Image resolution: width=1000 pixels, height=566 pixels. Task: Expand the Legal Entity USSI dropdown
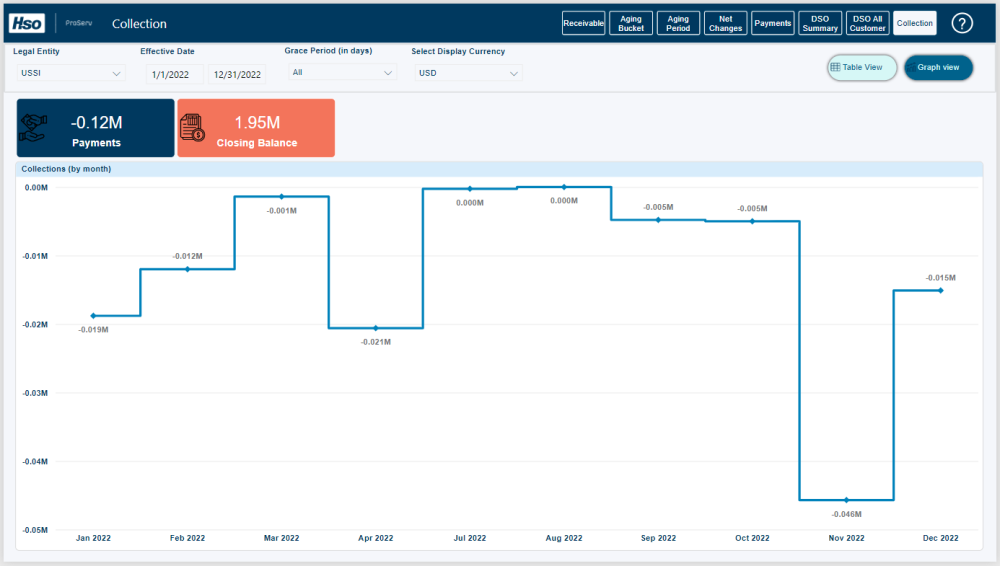pos(70,73)
